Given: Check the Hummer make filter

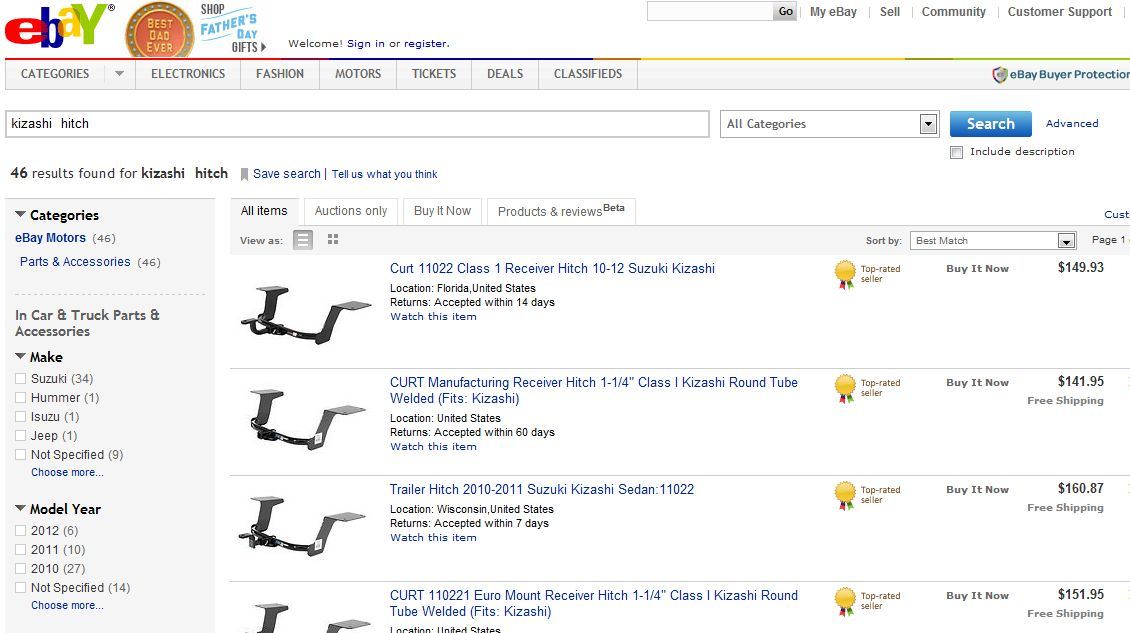Looking at the screenshot, I should click(21, 397).
